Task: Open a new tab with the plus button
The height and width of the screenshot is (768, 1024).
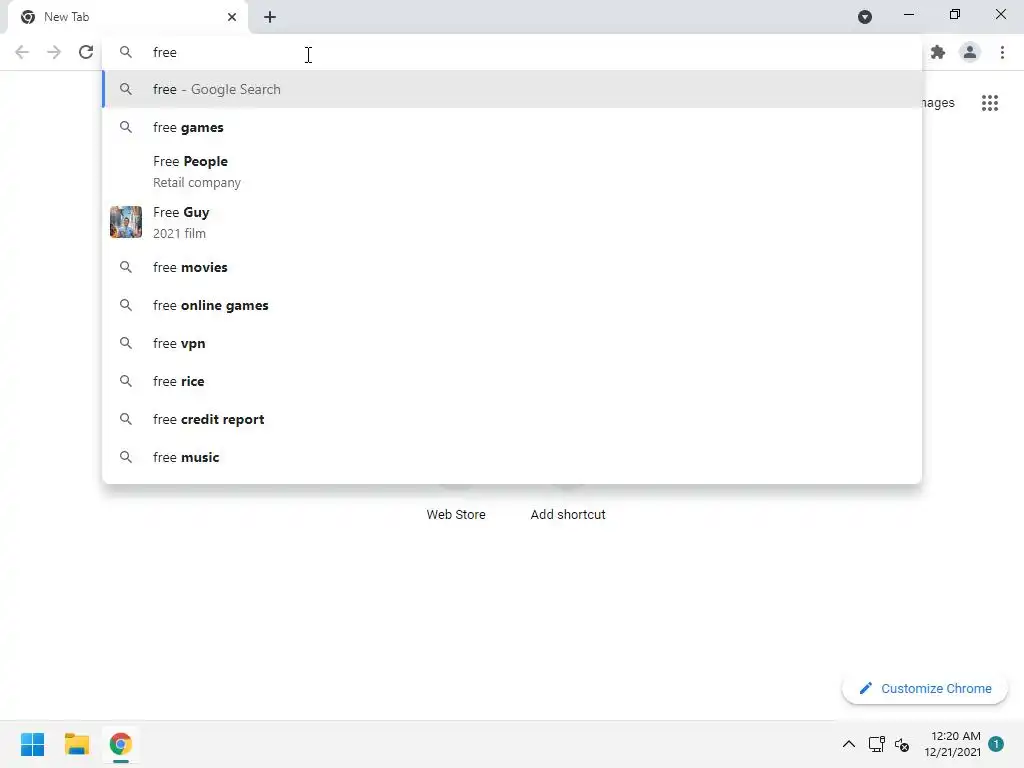Action: (x=270, y=17)
